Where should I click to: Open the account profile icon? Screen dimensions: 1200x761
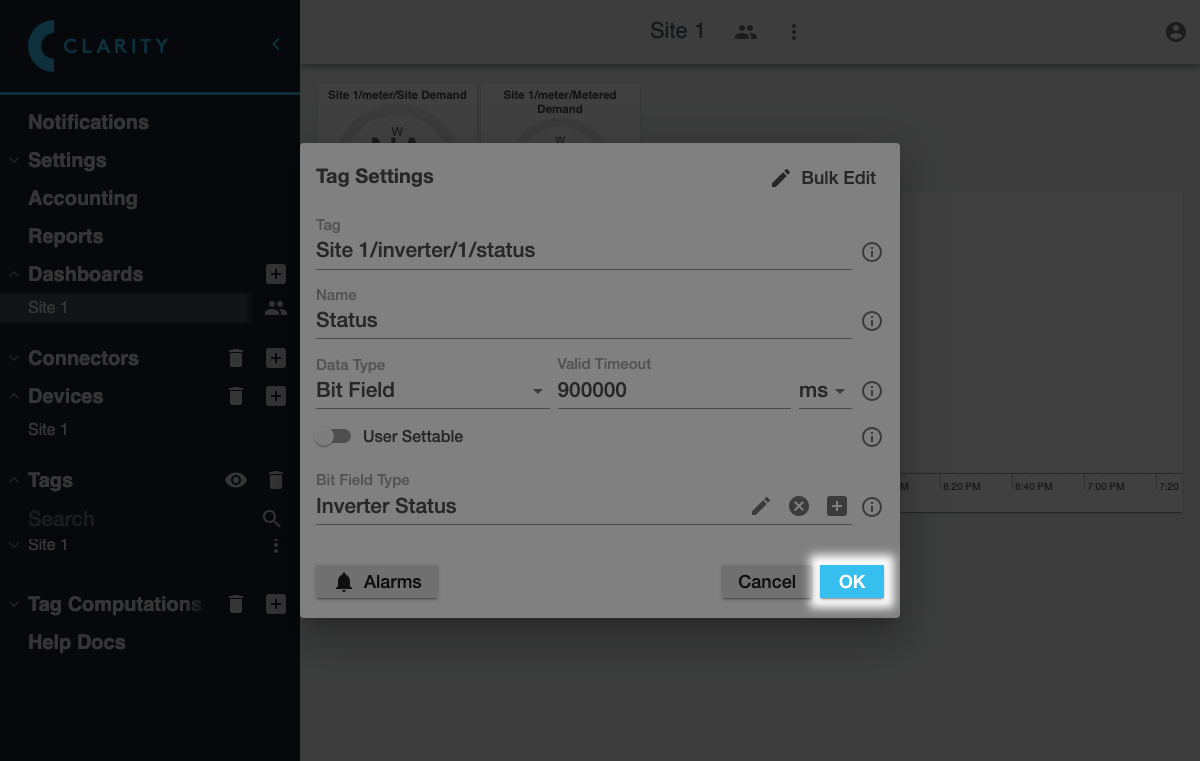(x=1176, y=32)
